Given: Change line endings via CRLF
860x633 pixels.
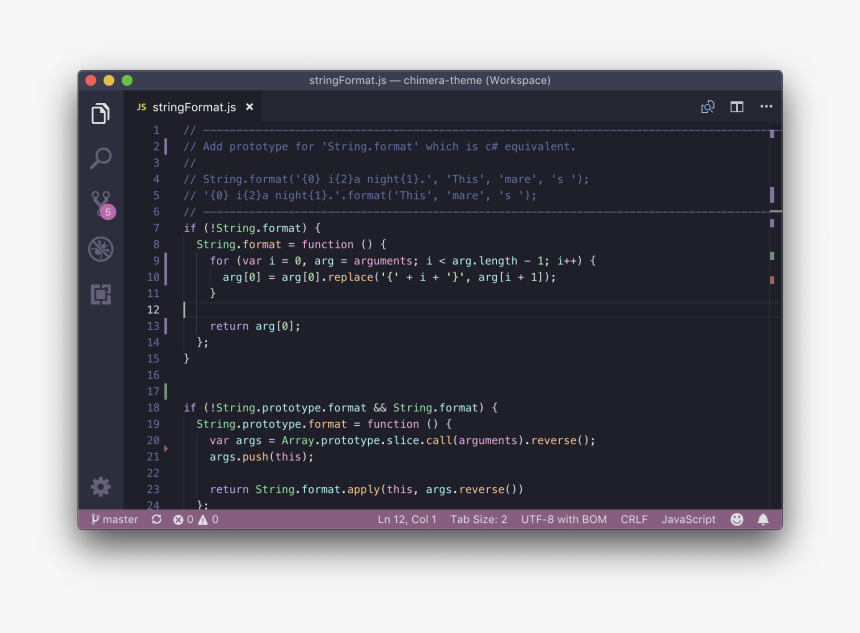Looking at the screenshot, I should [634, 519].
